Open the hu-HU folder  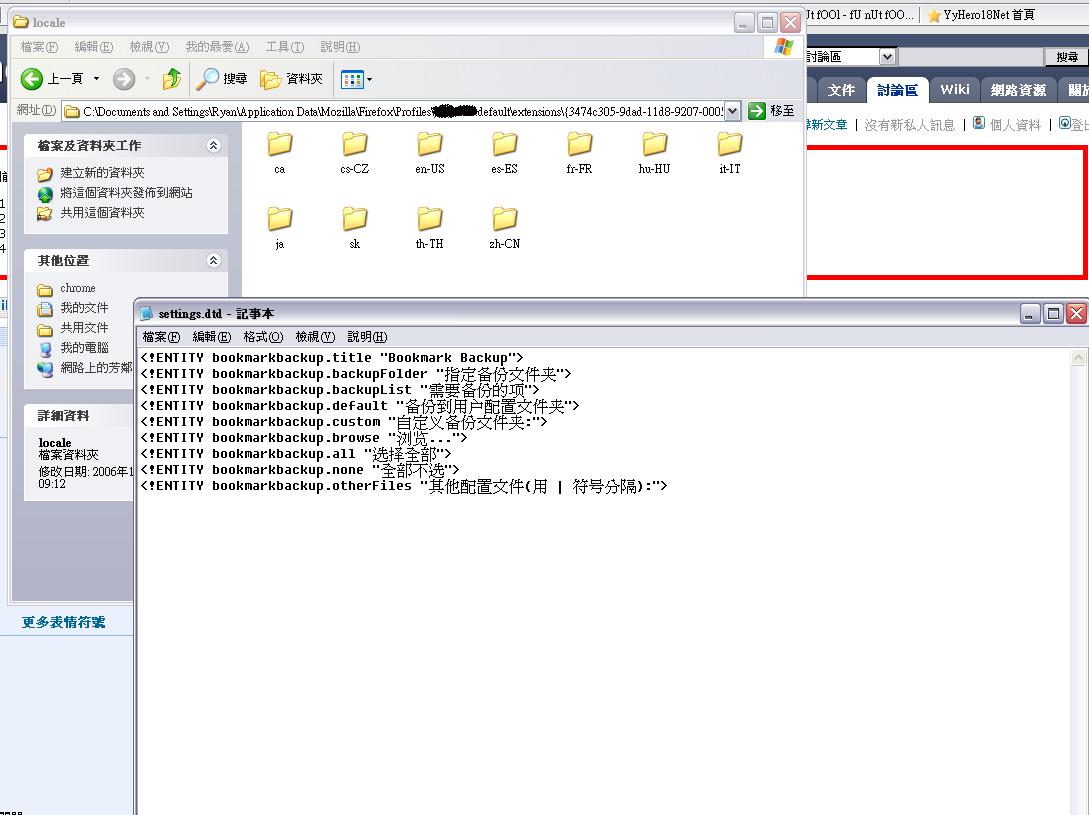654,151
